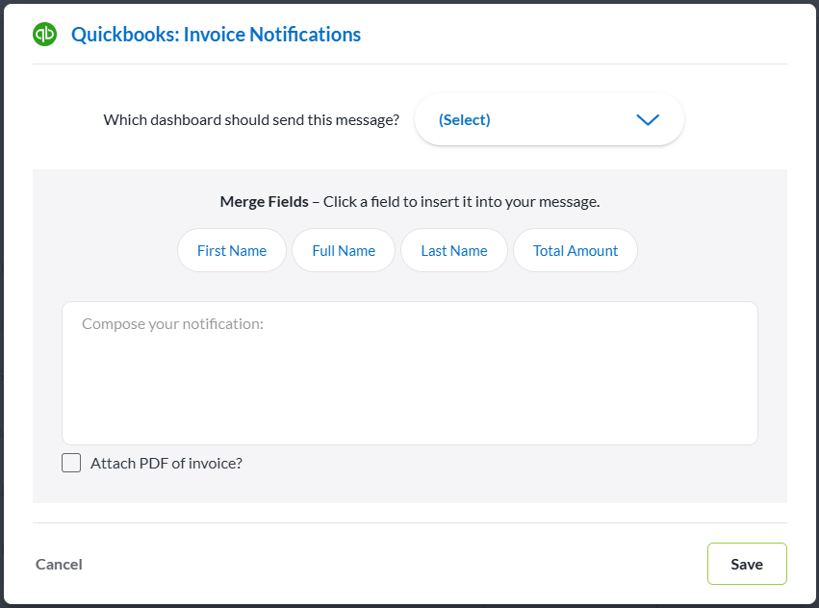Click the QuickBooks logo icon
Viewport: 819px width, 608px height.
(44, 33)
